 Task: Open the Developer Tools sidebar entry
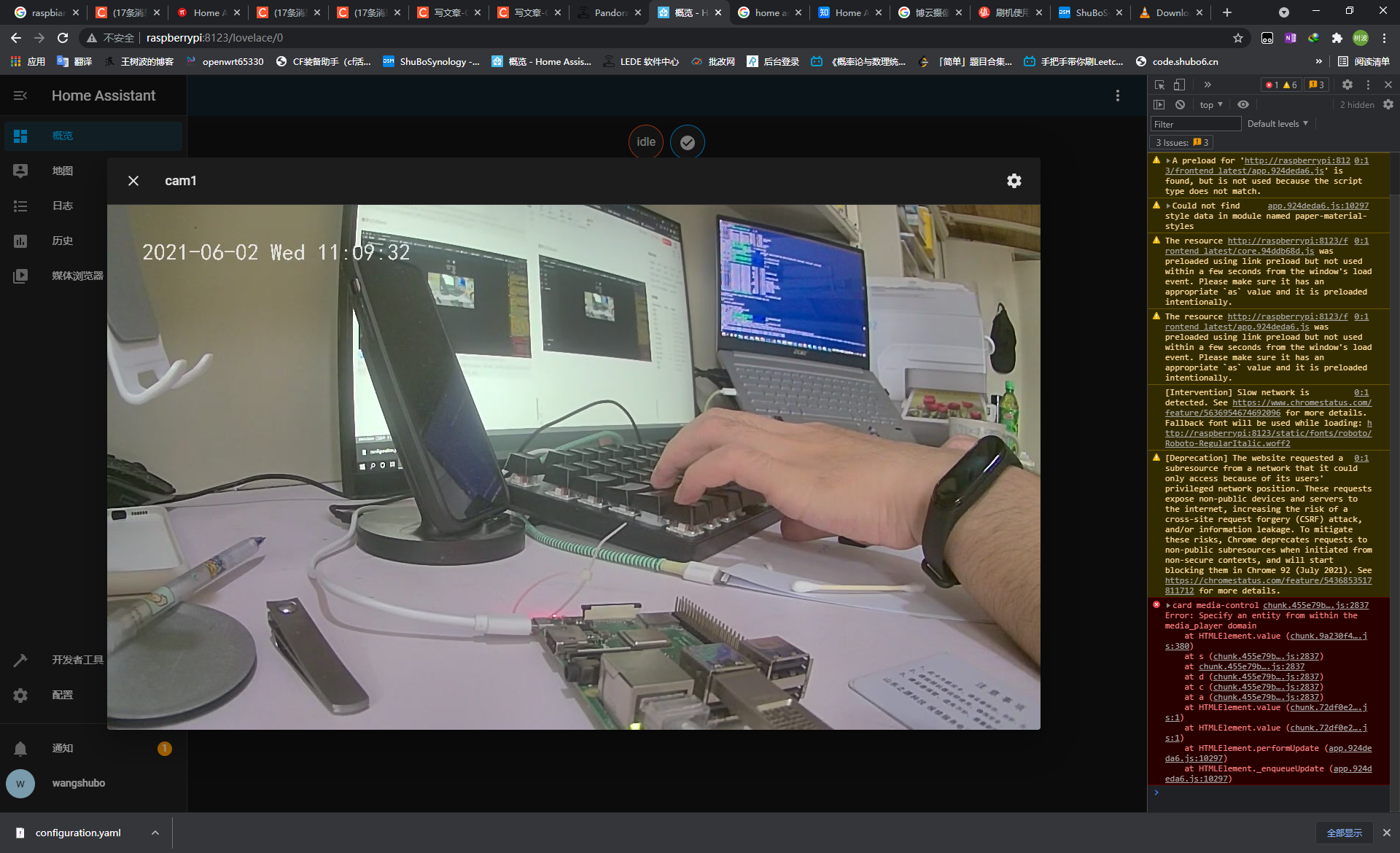click(x=77, y=660)
